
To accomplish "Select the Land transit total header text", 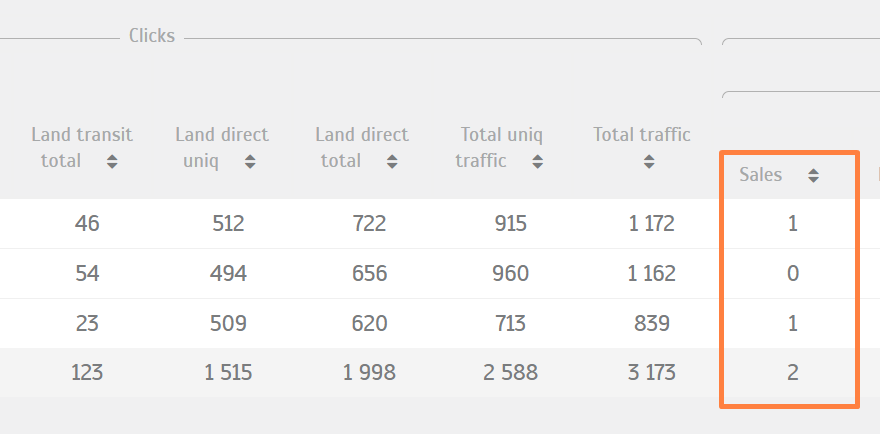I will [x=82, y=148].
